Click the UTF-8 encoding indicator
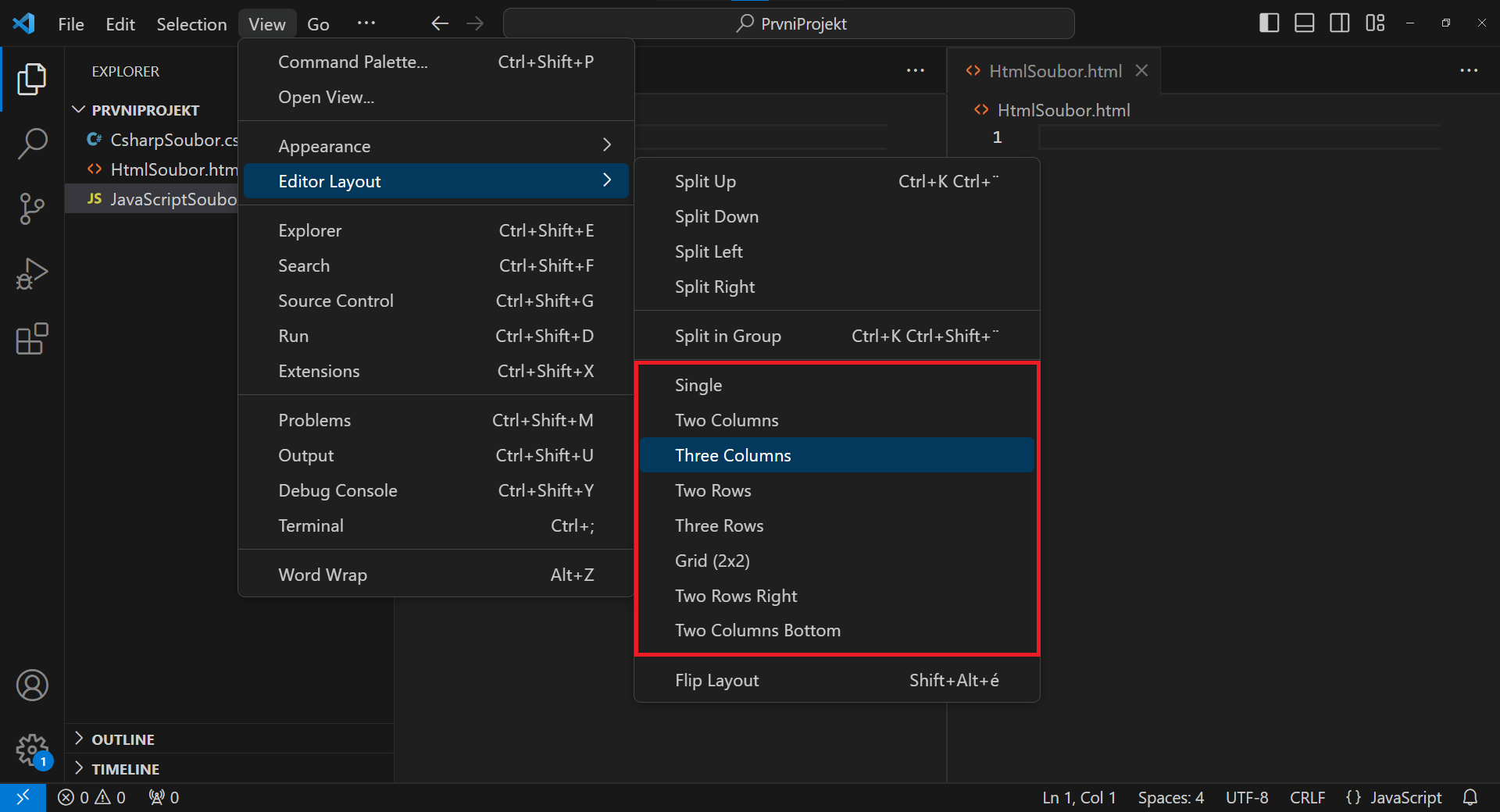This screenshot has height=812, width=1500. coord(1247,797)
